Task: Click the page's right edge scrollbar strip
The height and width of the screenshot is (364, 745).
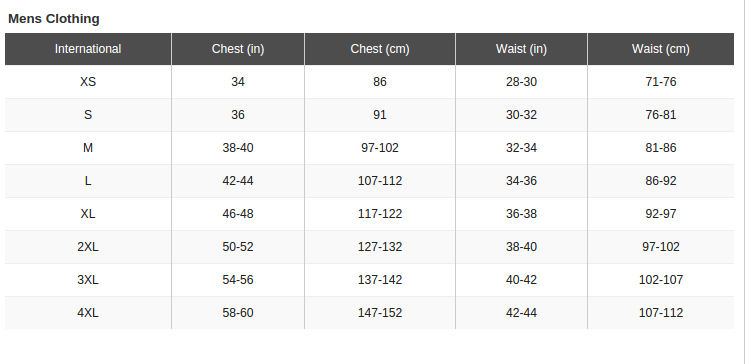Action: click(x=741, y=182)
